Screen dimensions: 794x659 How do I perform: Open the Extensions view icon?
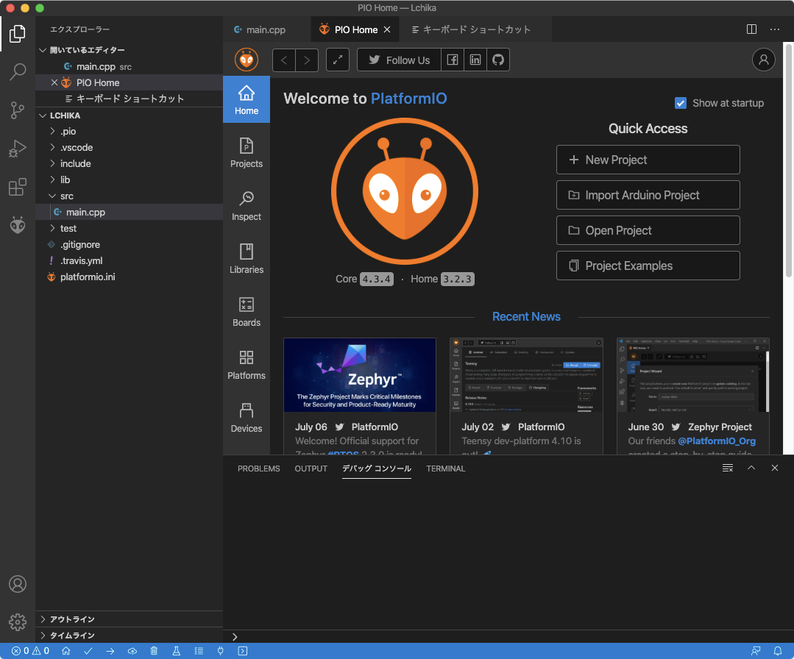coord(17,187)
